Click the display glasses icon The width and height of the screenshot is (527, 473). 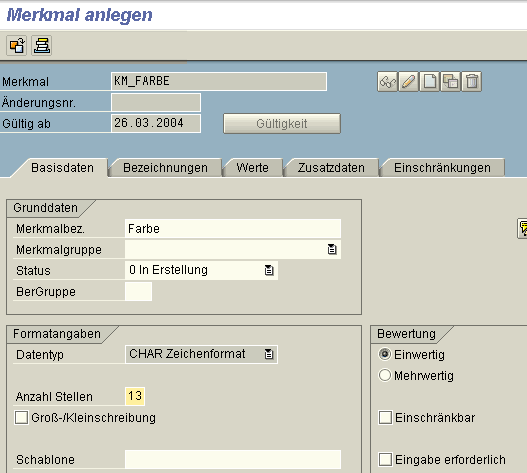(388, 82)
